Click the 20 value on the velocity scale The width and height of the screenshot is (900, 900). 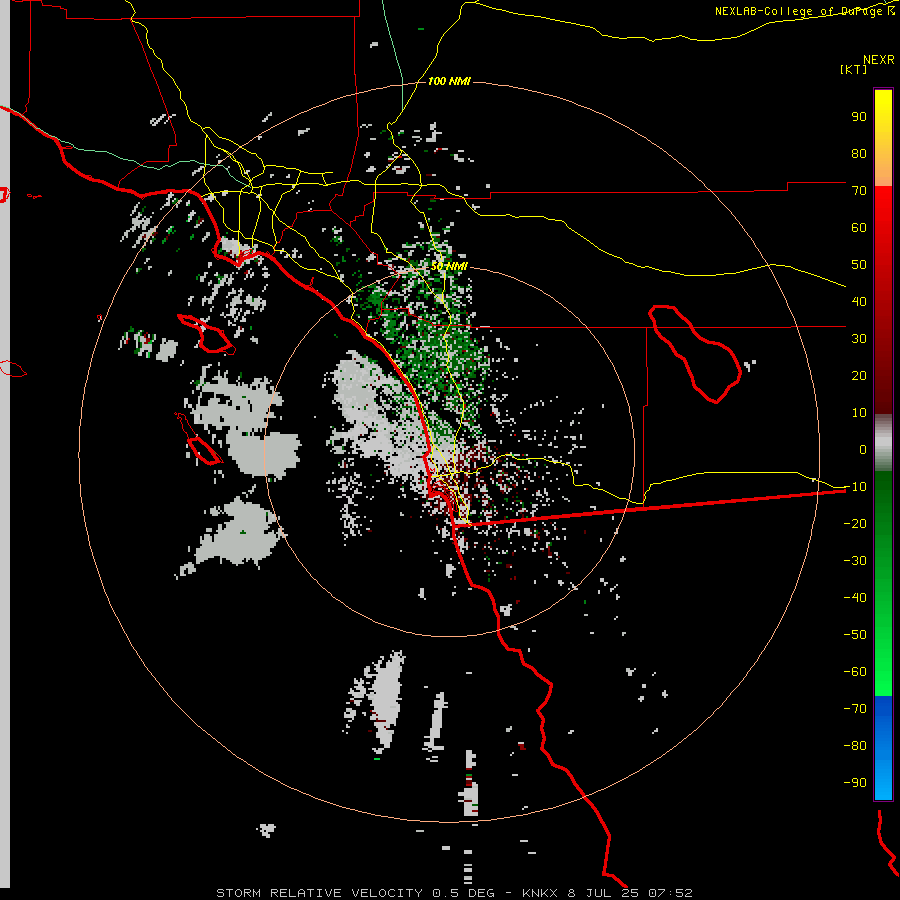coord(859,375)
